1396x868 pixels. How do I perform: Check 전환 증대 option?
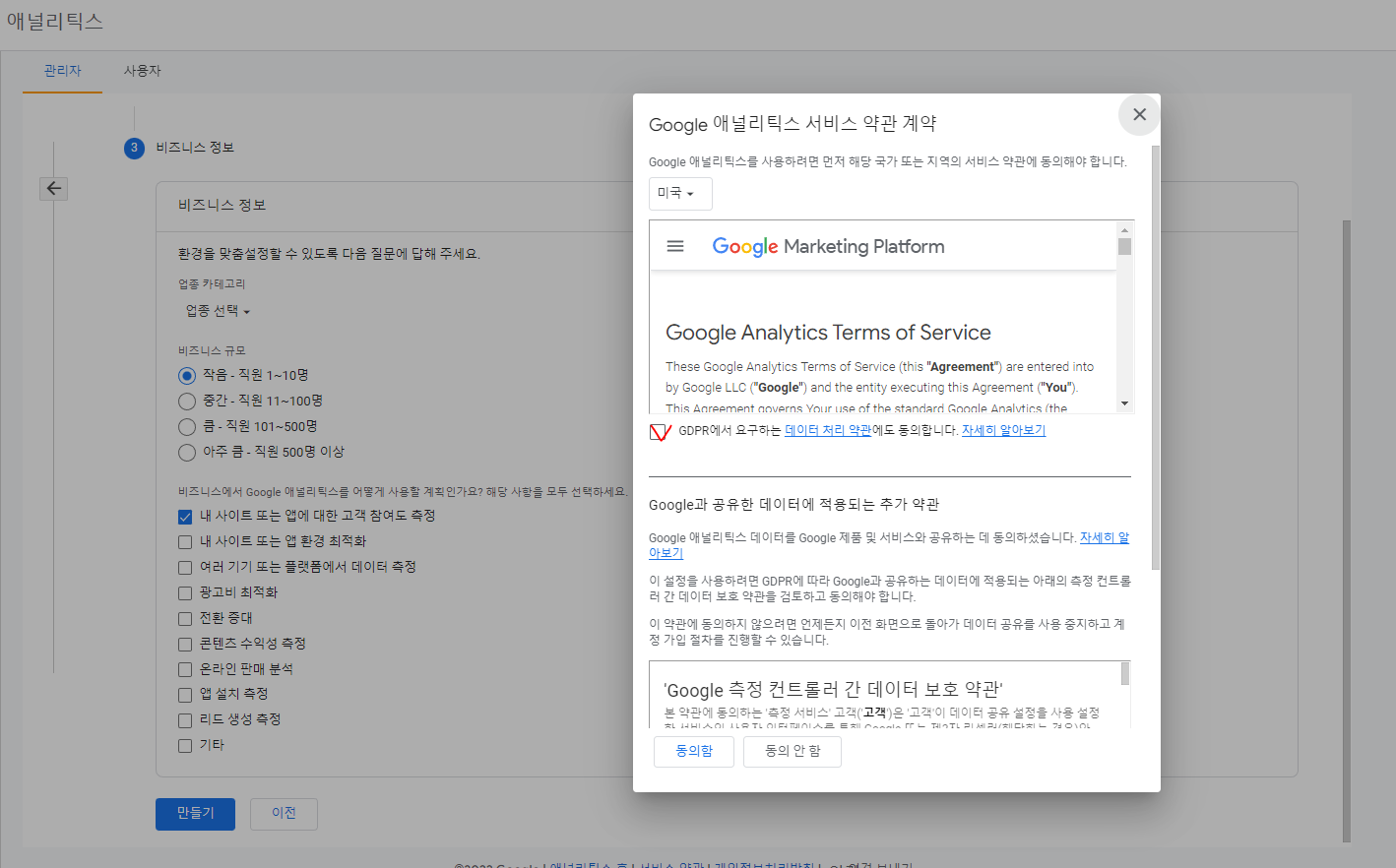[x=185, y=618]
